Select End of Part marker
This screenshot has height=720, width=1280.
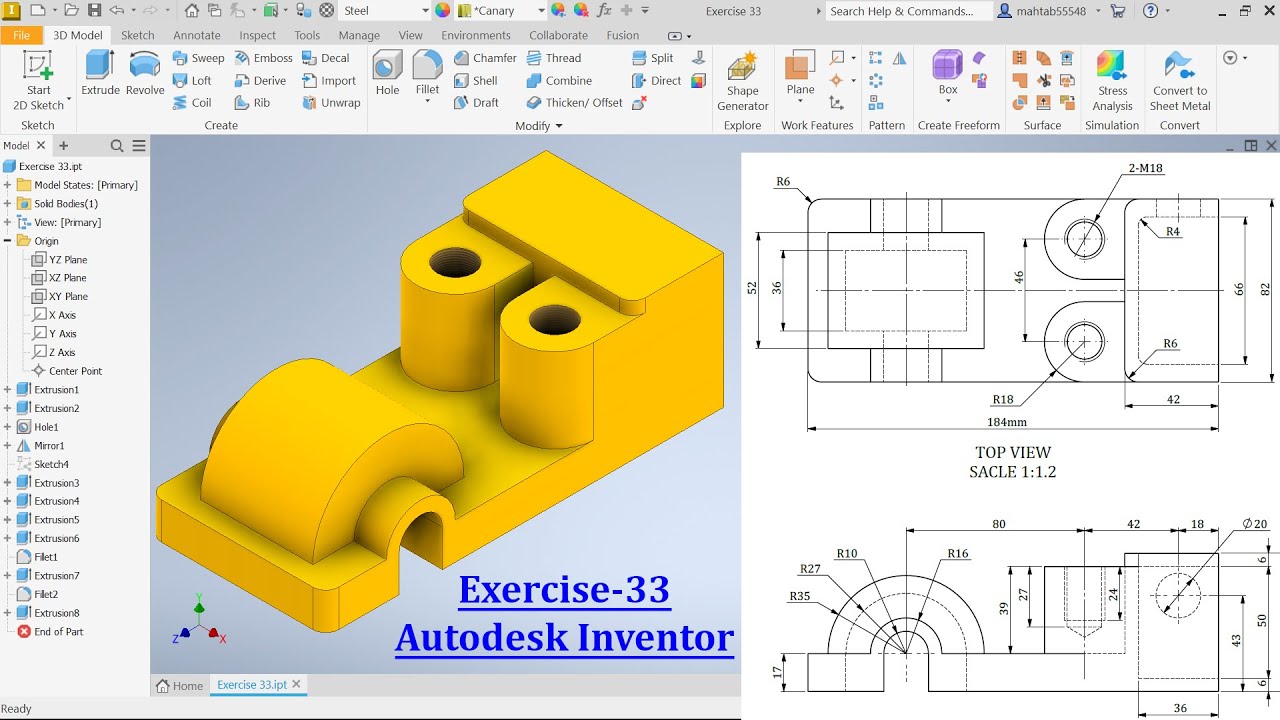click(x=51, y=631)
